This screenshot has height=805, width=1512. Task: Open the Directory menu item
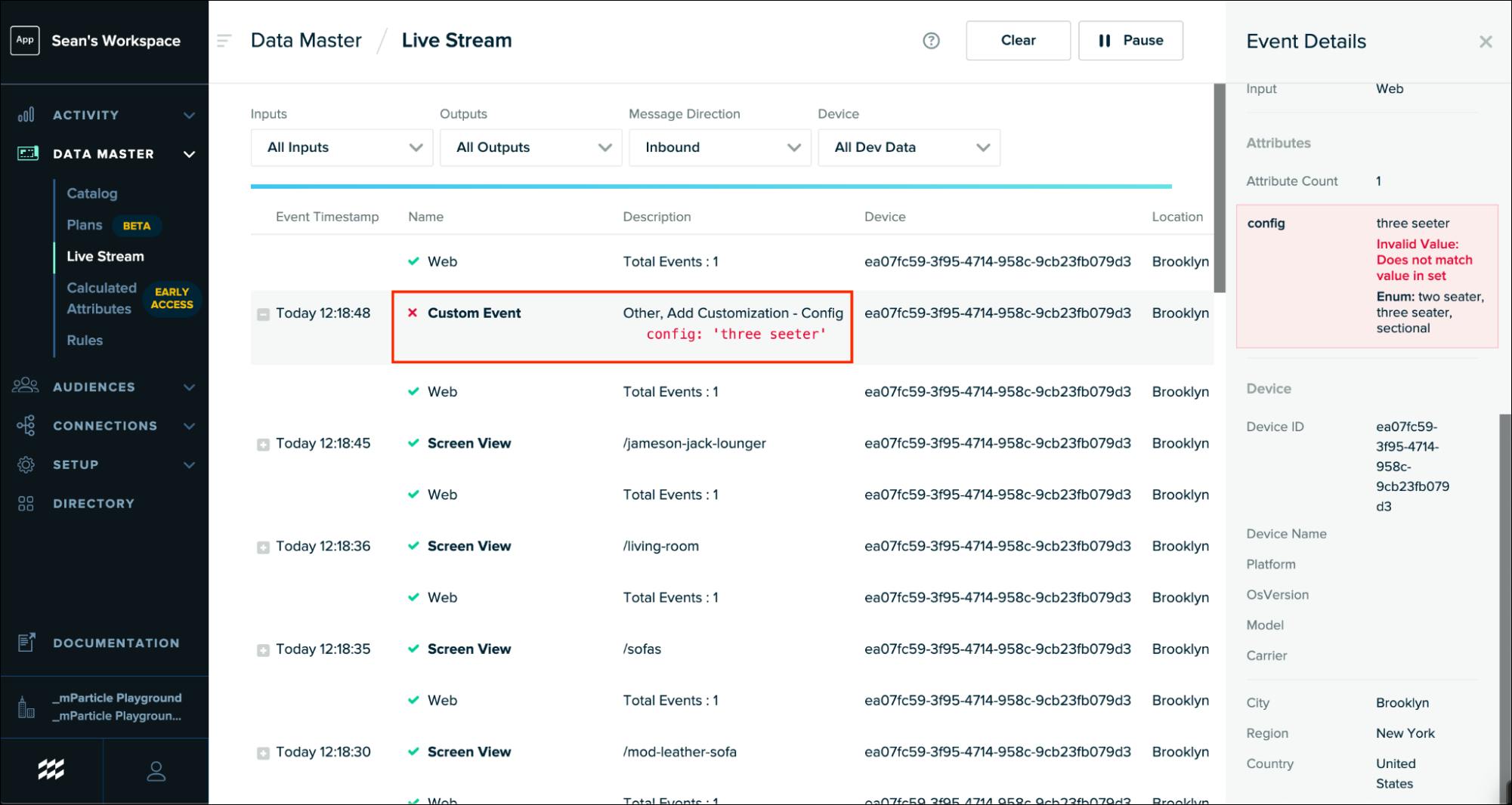tap(94, 504)
